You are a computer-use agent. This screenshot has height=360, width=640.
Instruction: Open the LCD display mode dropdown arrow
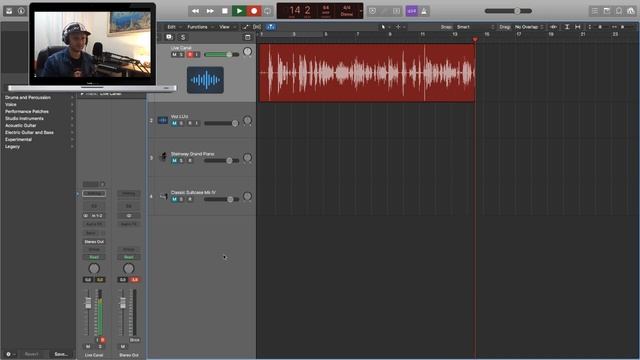361,11
